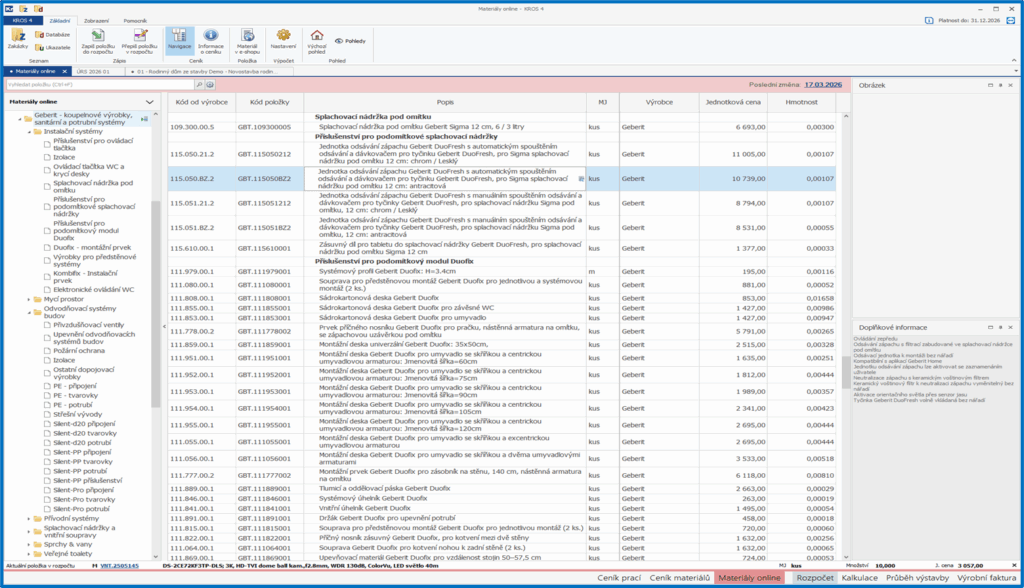
Task: Toggle pin on the Obrázek panel
Action: point(1000,86)
